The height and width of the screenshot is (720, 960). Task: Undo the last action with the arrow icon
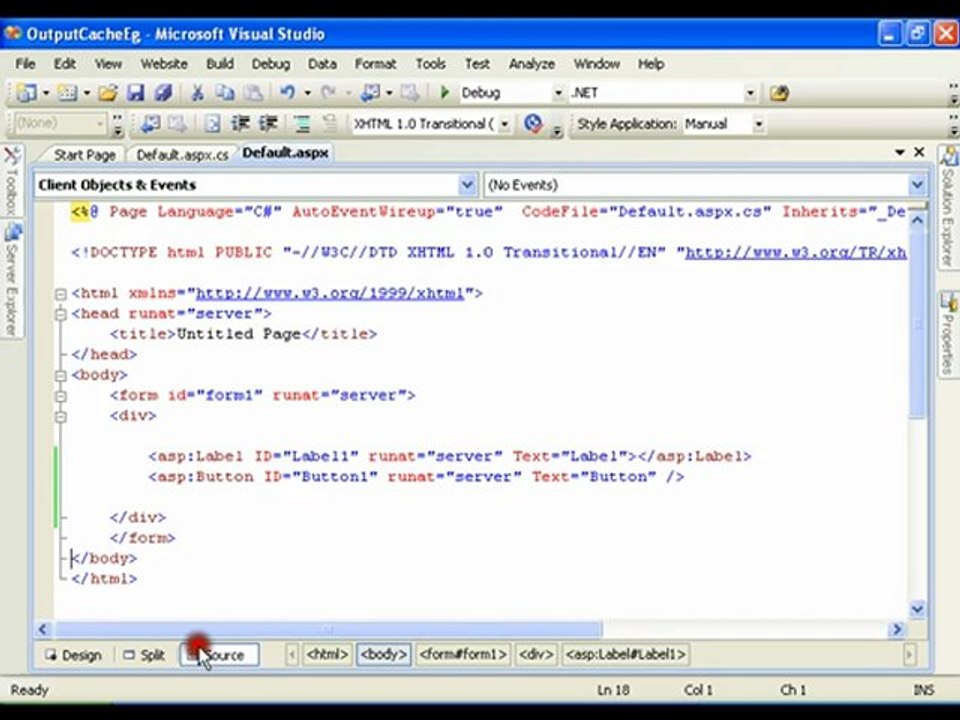(288, 93)
